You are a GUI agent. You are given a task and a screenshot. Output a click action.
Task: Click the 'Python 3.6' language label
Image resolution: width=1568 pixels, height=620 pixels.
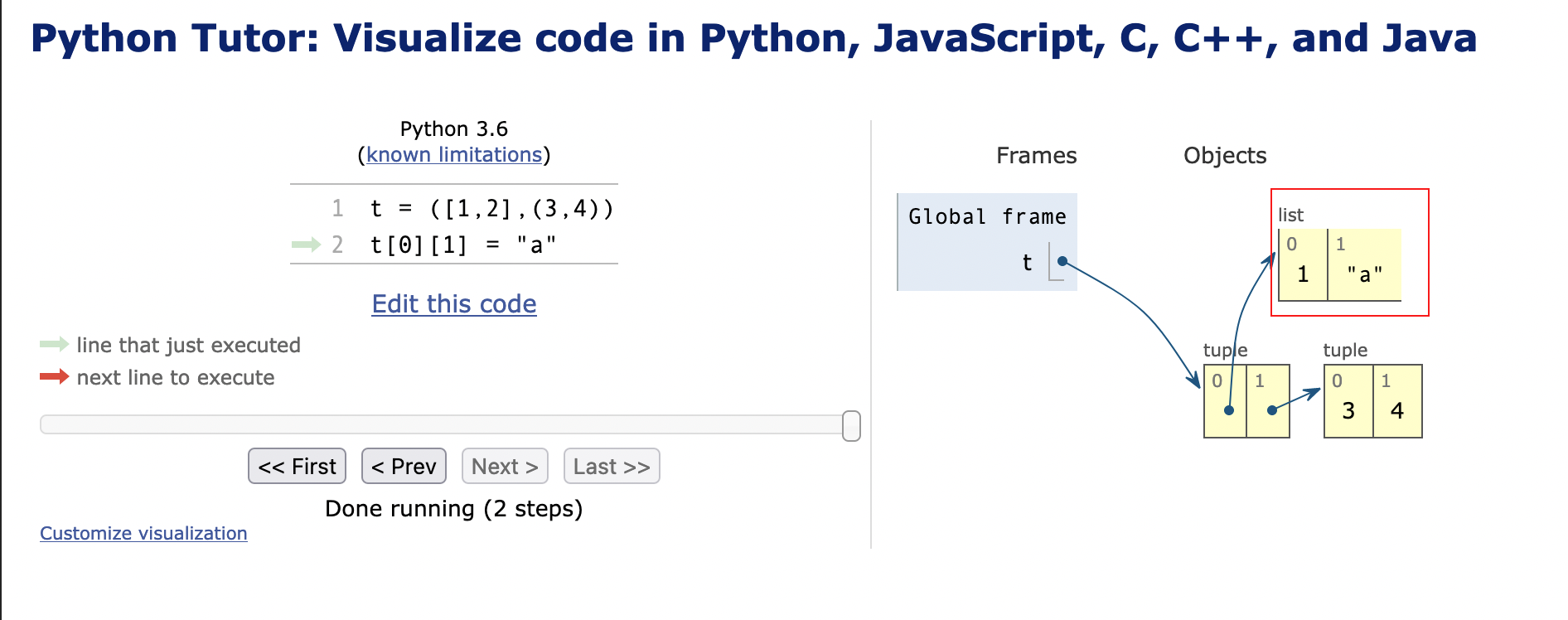click(454, 128)
